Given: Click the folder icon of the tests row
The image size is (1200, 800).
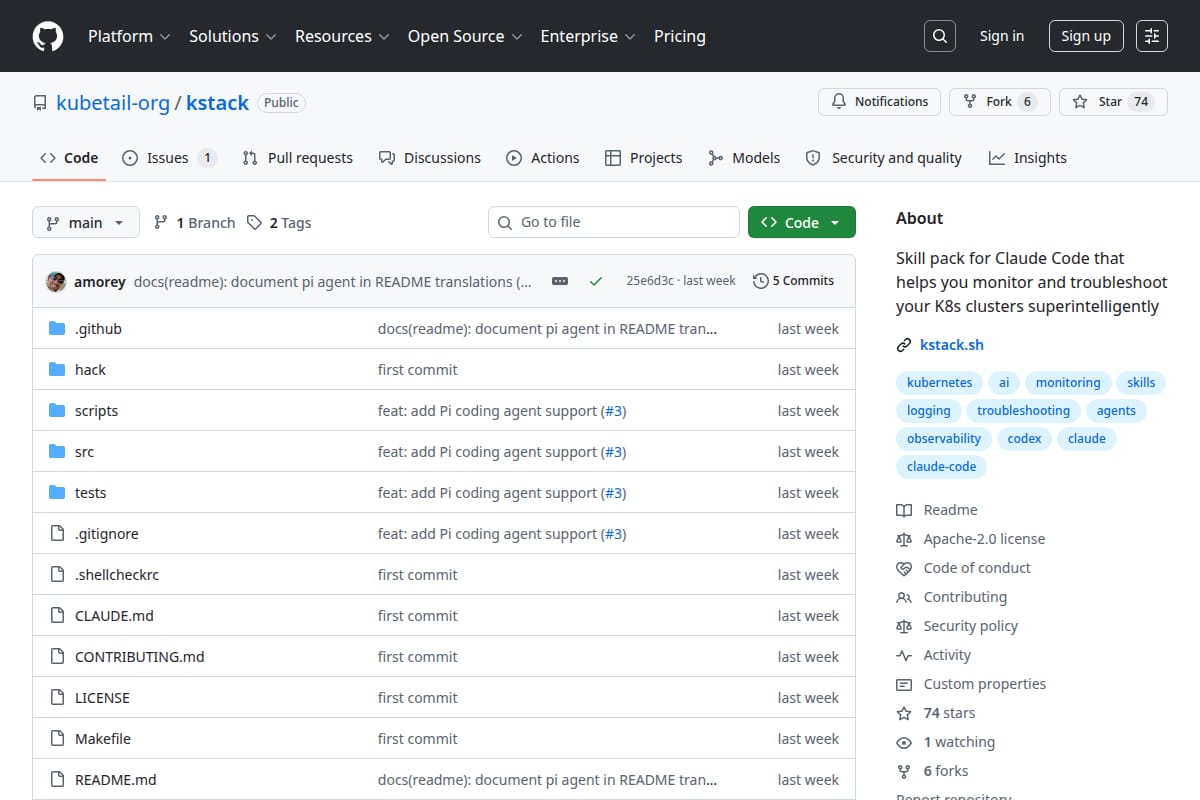Looking at the screenshot, I should point(57,493).
